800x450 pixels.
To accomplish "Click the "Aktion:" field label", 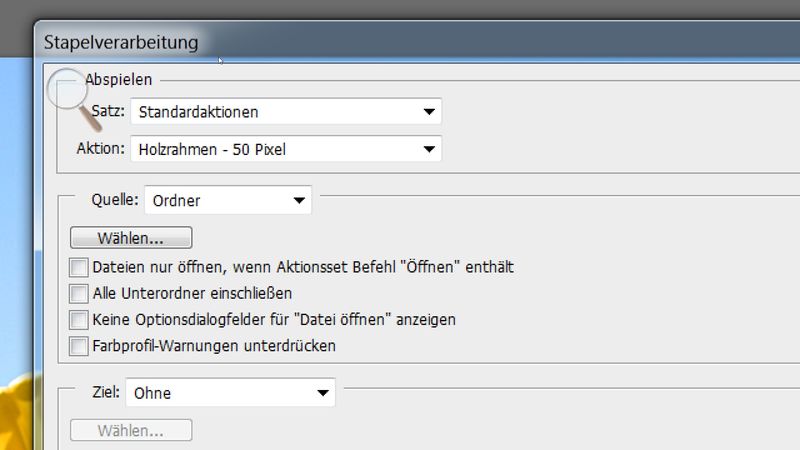I will tap(100, 150).
